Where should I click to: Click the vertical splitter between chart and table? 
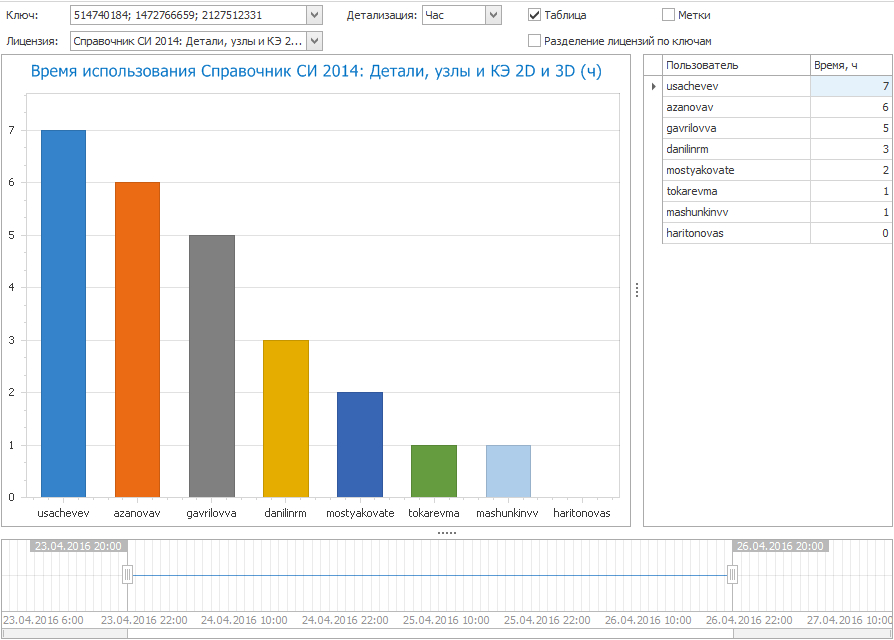coord(637,290)
